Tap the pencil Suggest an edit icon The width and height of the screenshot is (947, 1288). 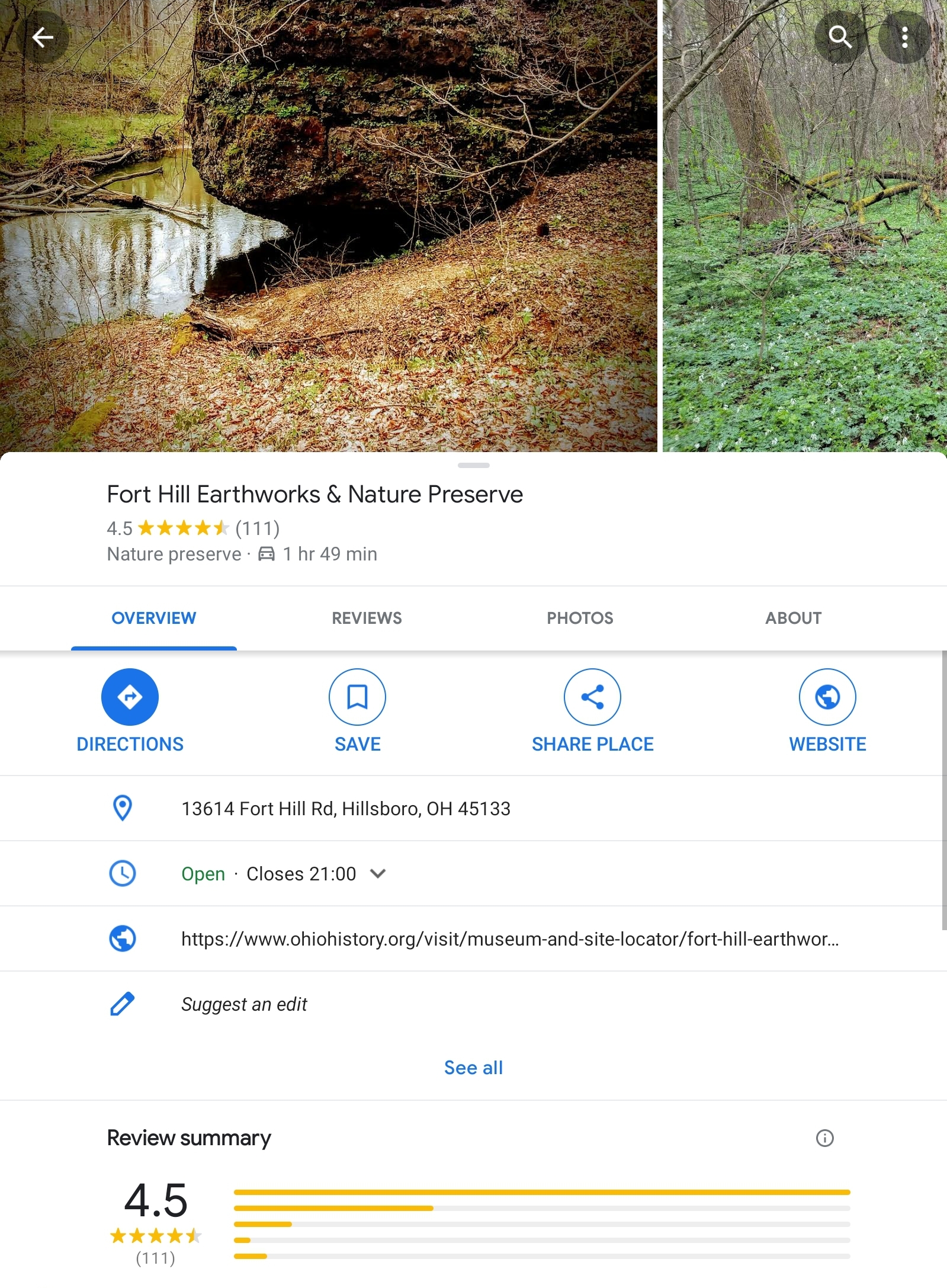[123, 1004]
